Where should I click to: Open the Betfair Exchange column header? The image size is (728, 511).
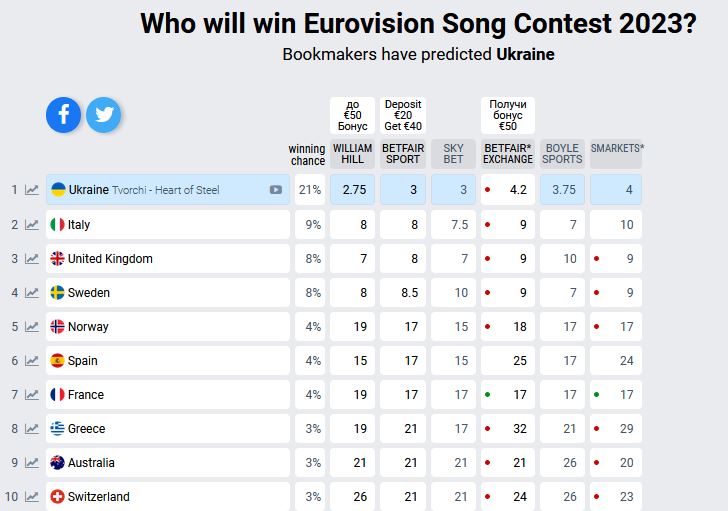[508, 154]
